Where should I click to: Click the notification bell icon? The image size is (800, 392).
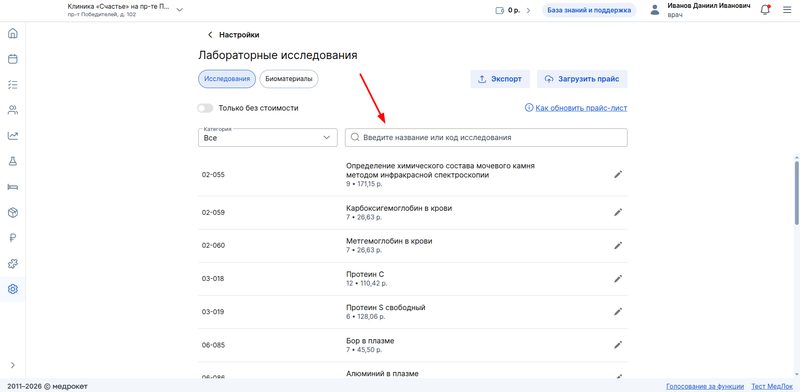765,10
